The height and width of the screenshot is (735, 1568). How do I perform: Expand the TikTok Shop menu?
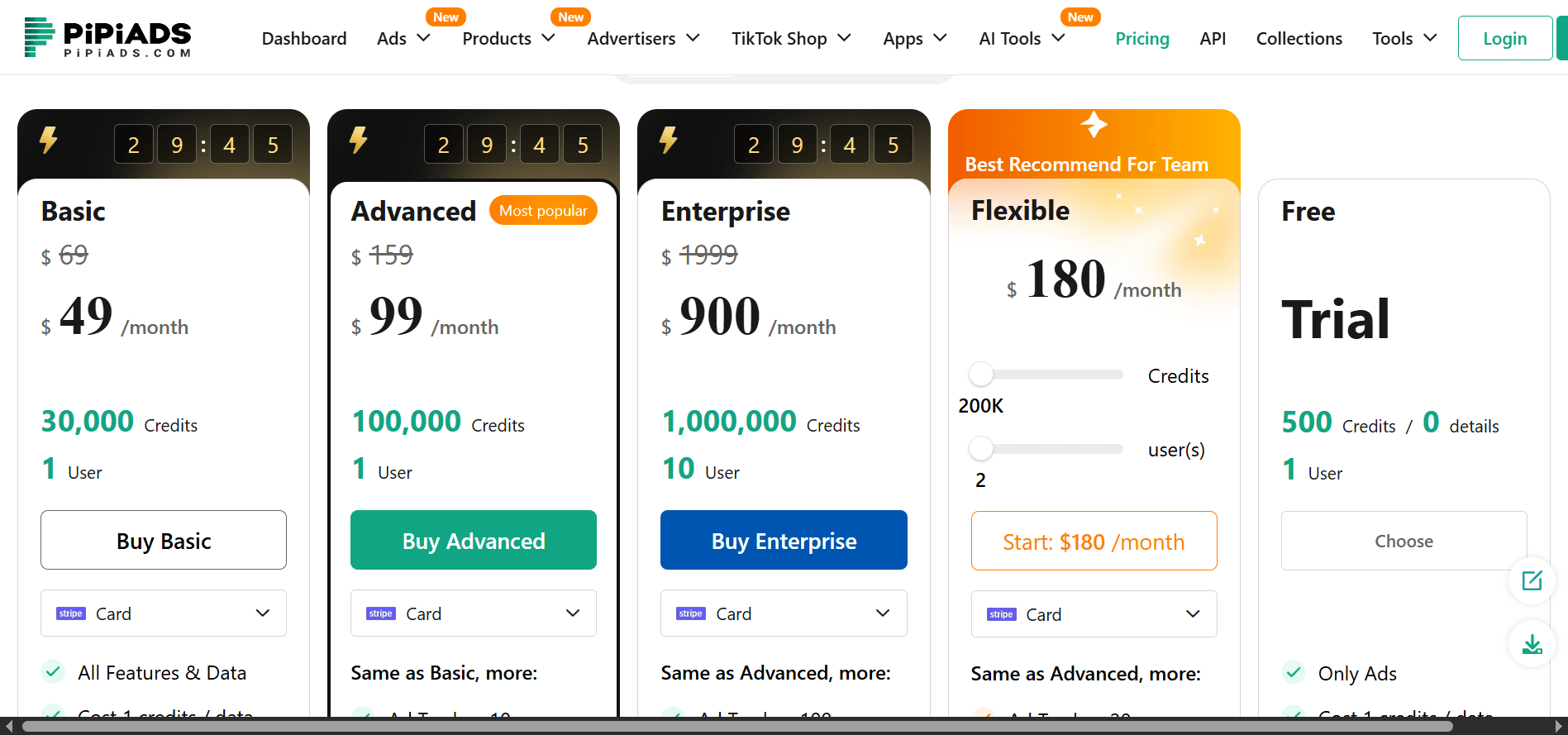pyautogui.click(x=790, y=39)
